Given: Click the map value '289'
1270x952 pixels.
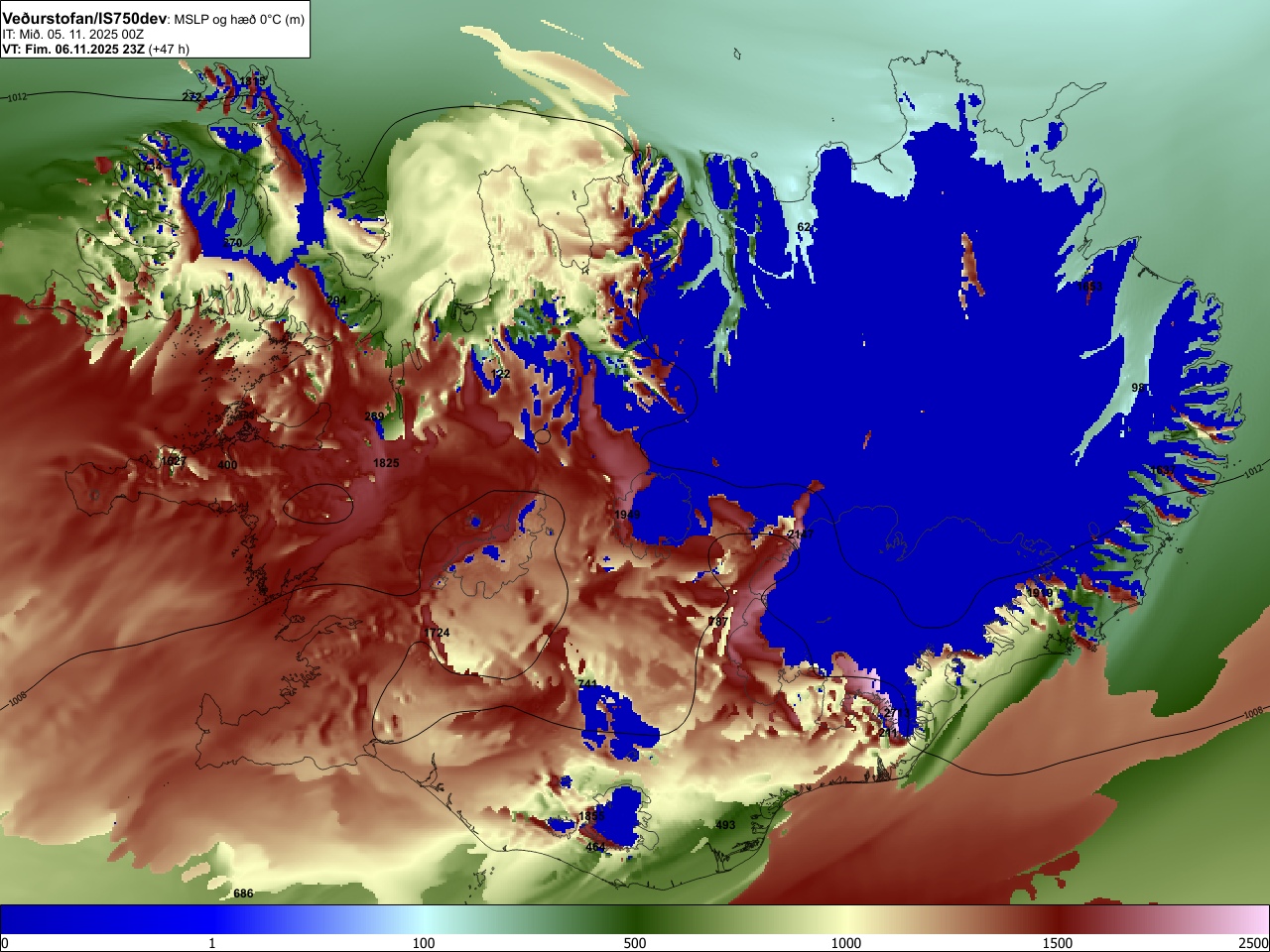Looking at the screenshot, I should click(374, 416).
